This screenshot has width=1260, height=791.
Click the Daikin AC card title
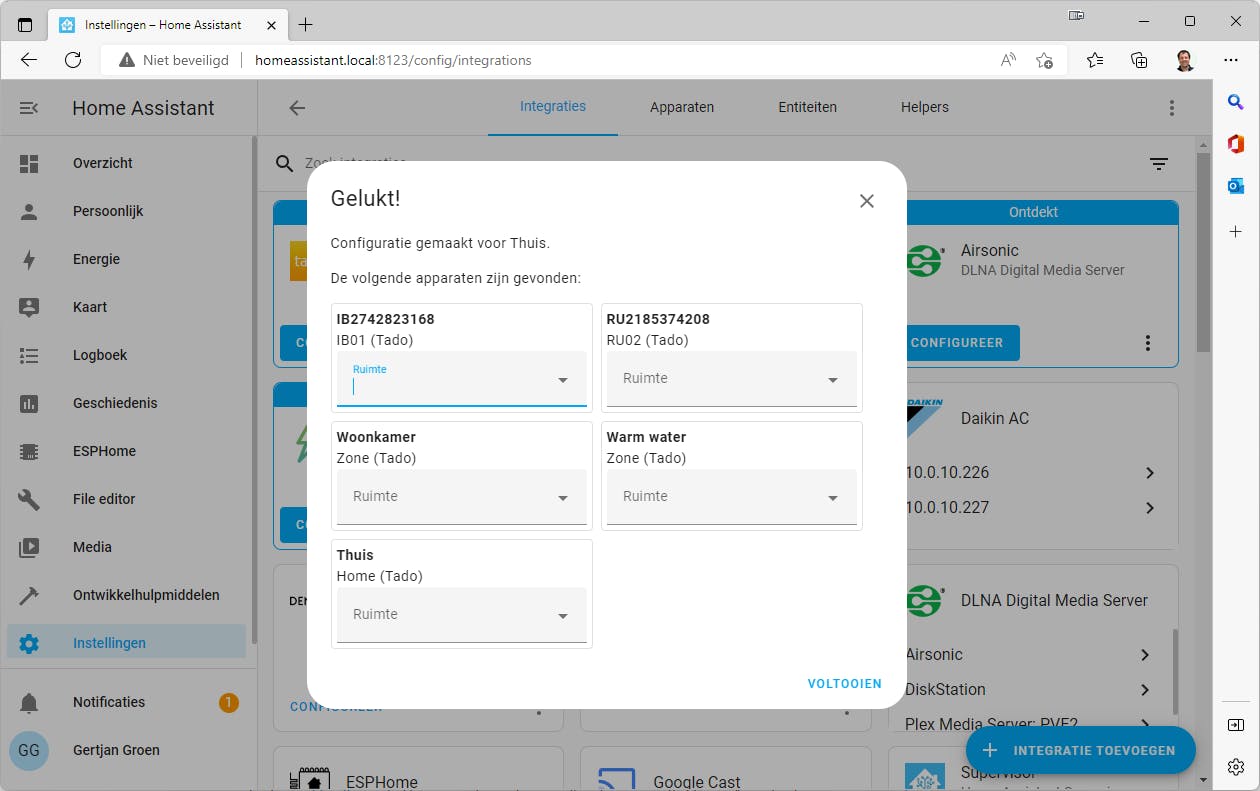995,418
